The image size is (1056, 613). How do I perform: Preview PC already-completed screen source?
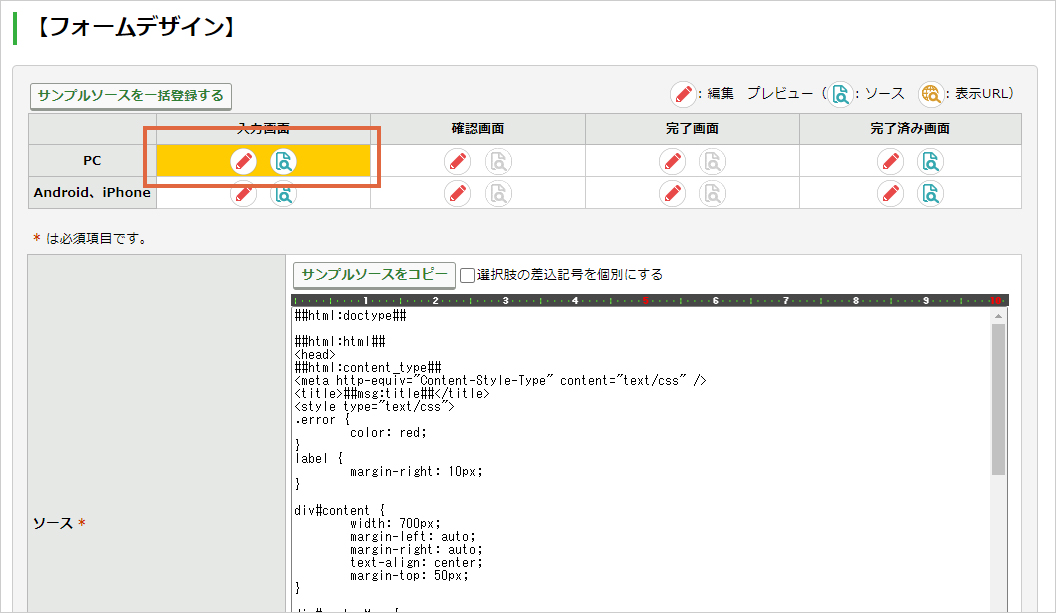pyautogui.click(x=931, y=162)
